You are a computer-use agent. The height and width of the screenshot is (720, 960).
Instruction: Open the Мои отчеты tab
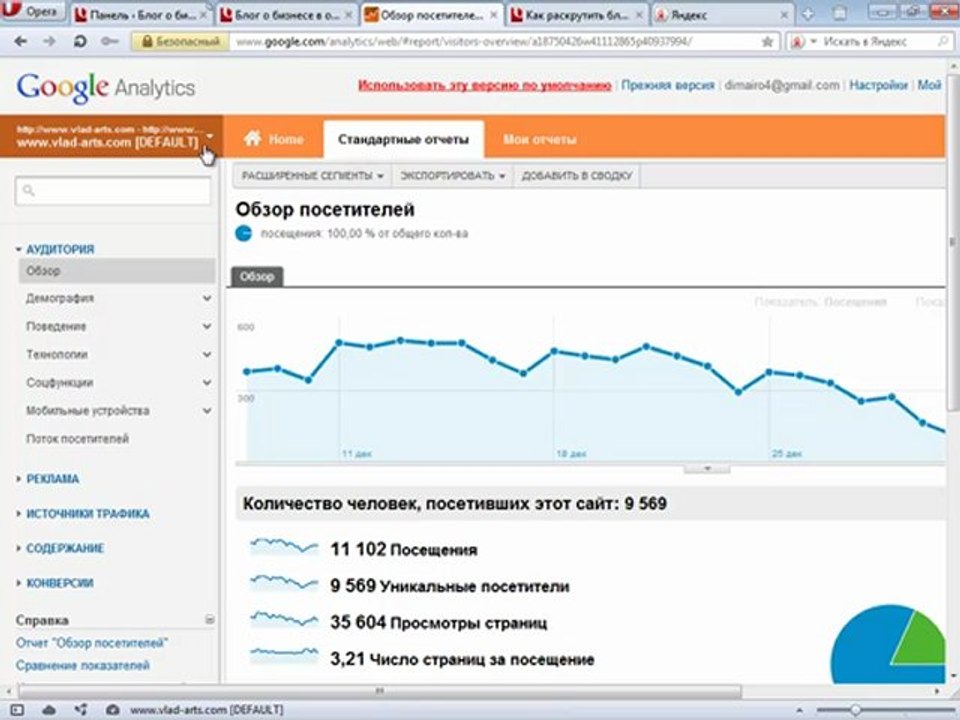tap(539, 139)
